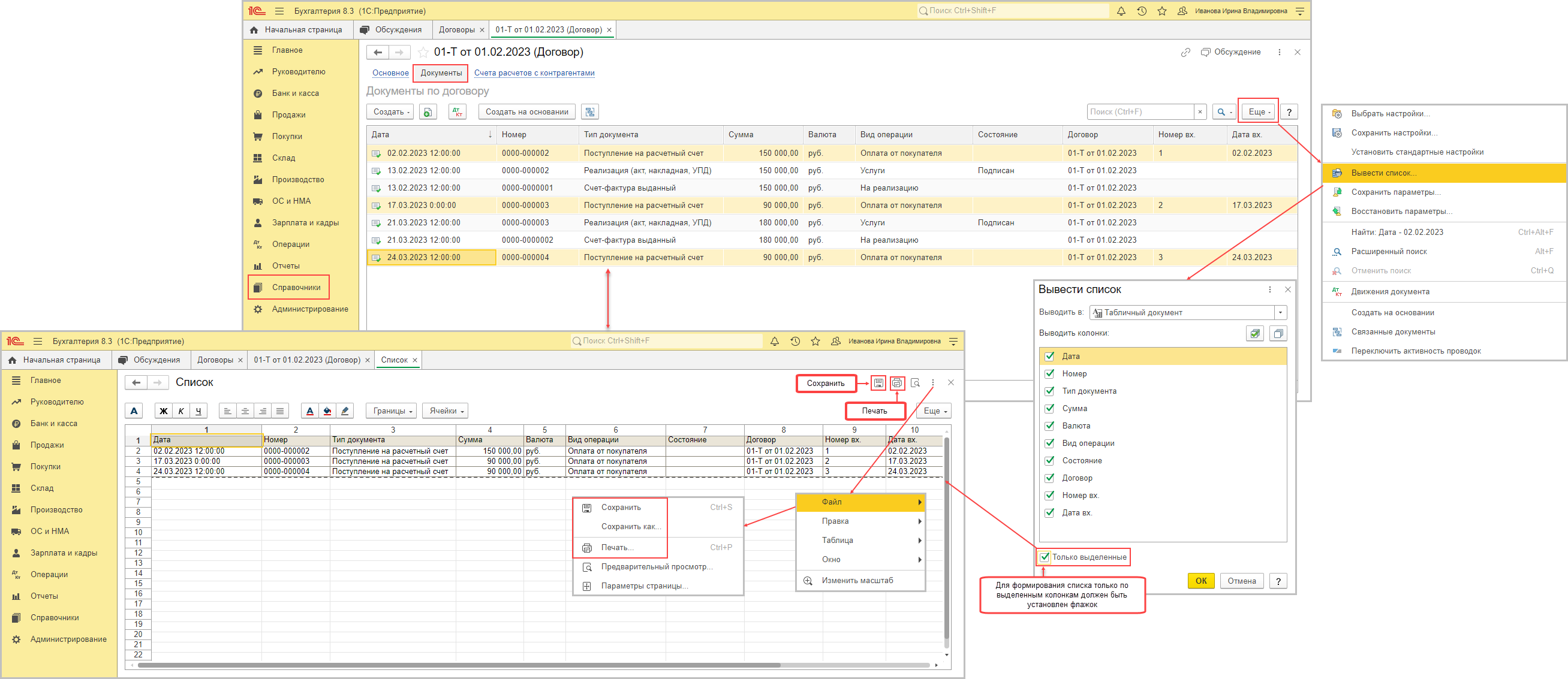Toggle Валюта column checkbox
The height and width of the screenshot is (679, 1568).
click(x=1049, y=426)
